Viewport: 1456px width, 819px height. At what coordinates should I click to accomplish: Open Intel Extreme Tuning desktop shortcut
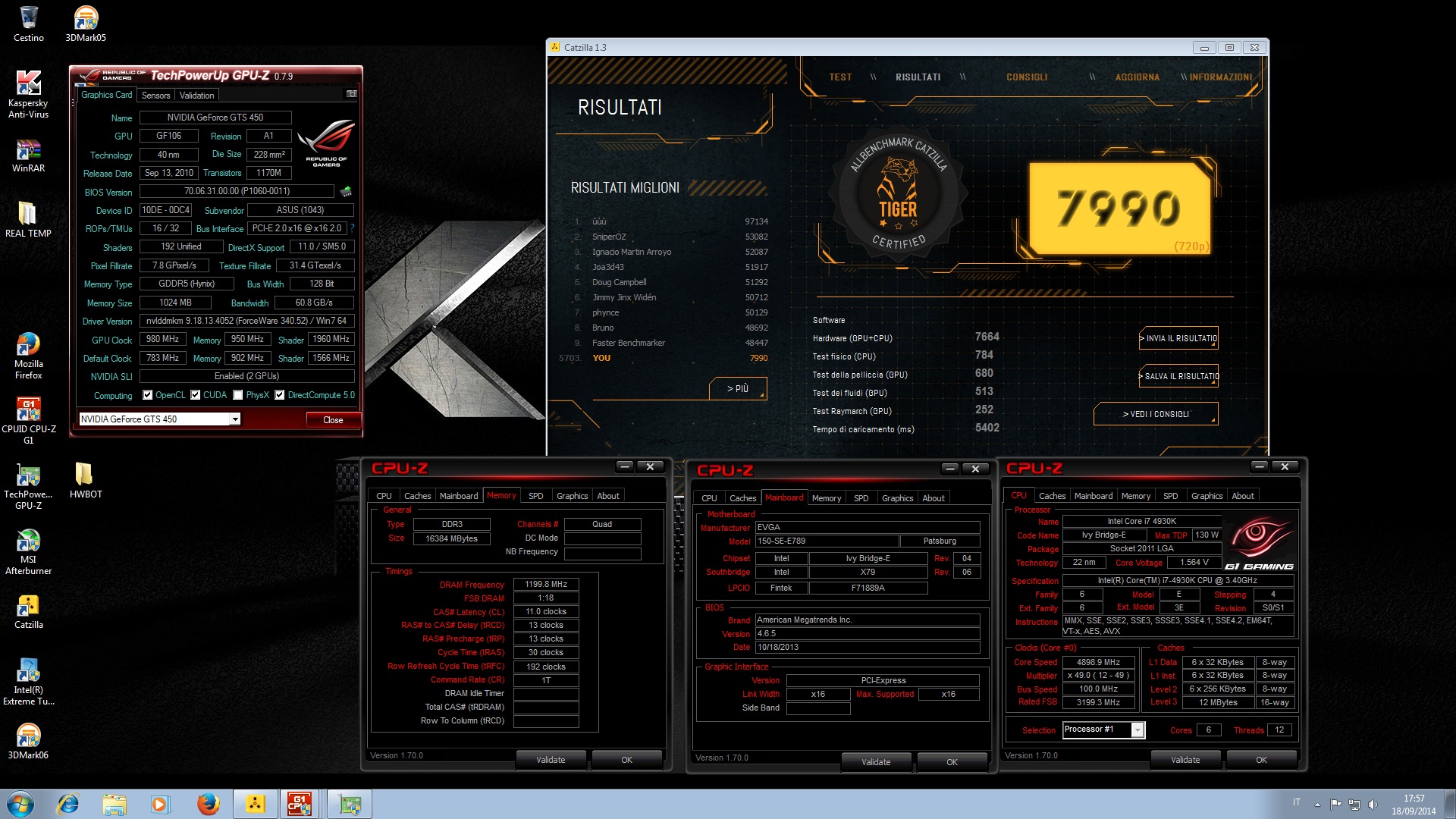click(x=28, y=682)
